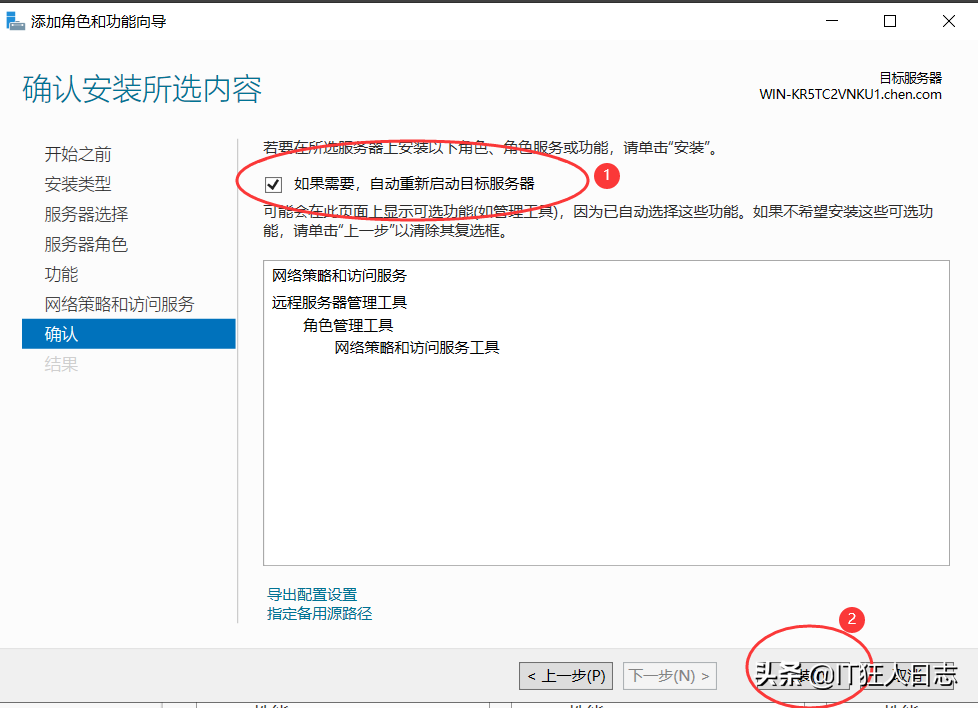Go to the 安装类型 step

78,184
